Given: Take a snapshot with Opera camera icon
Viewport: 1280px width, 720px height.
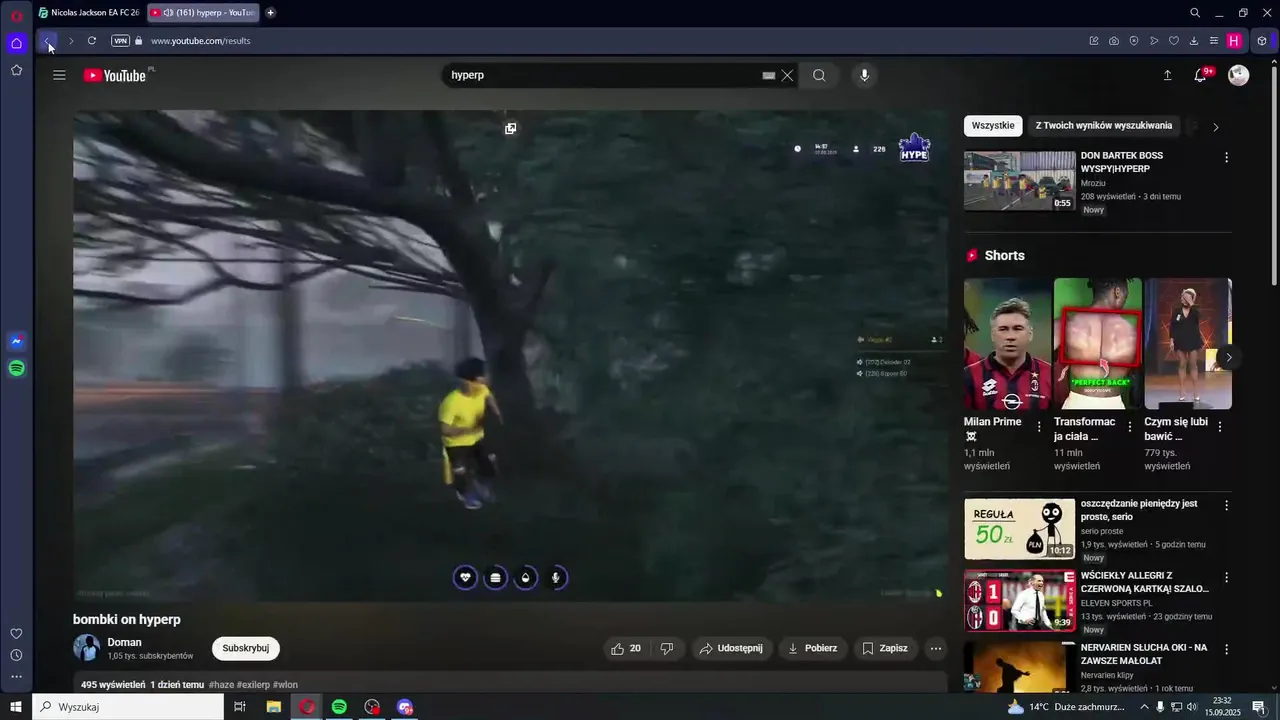Looking at the screenshot, I should coord(1114,41).
